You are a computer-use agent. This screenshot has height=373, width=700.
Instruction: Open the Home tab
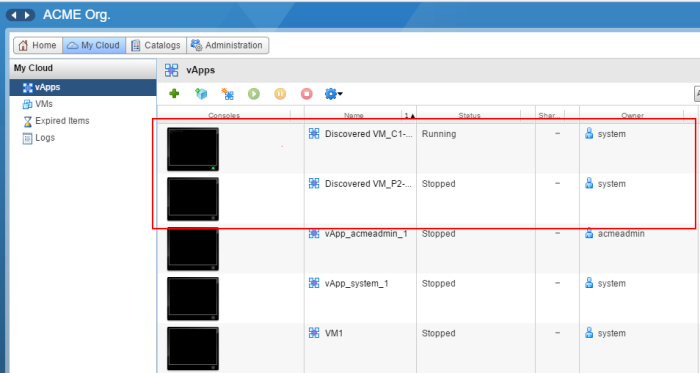[38, 45]
